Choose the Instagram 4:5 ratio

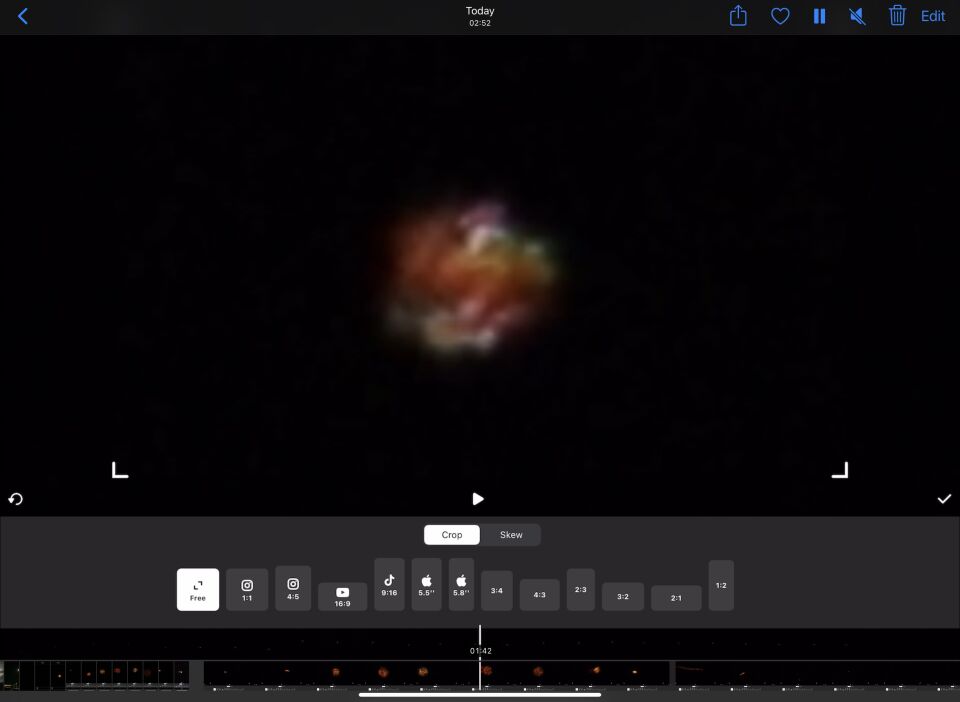coord(293,588)
